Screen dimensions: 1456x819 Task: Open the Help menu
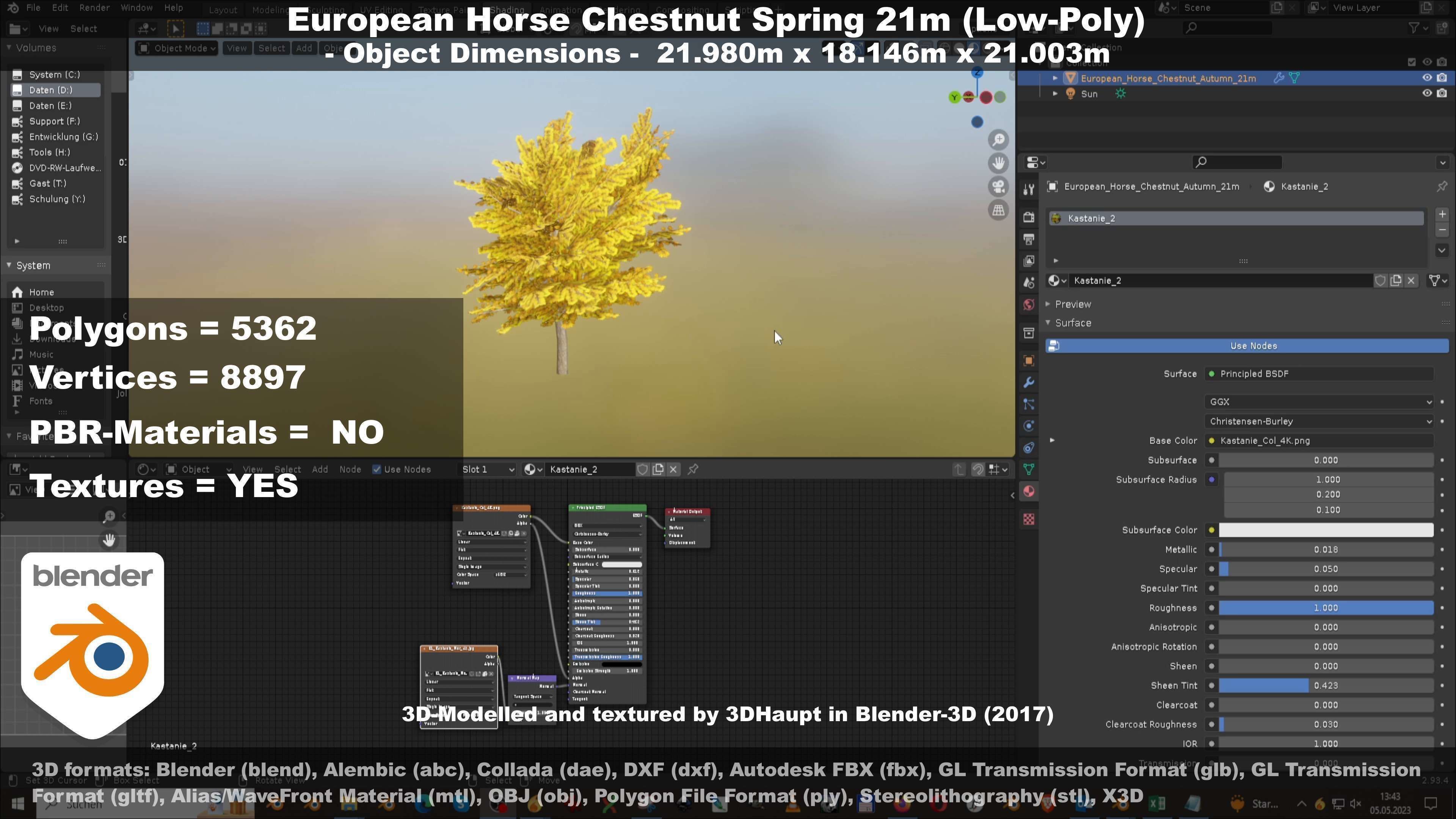pos(173,8)
